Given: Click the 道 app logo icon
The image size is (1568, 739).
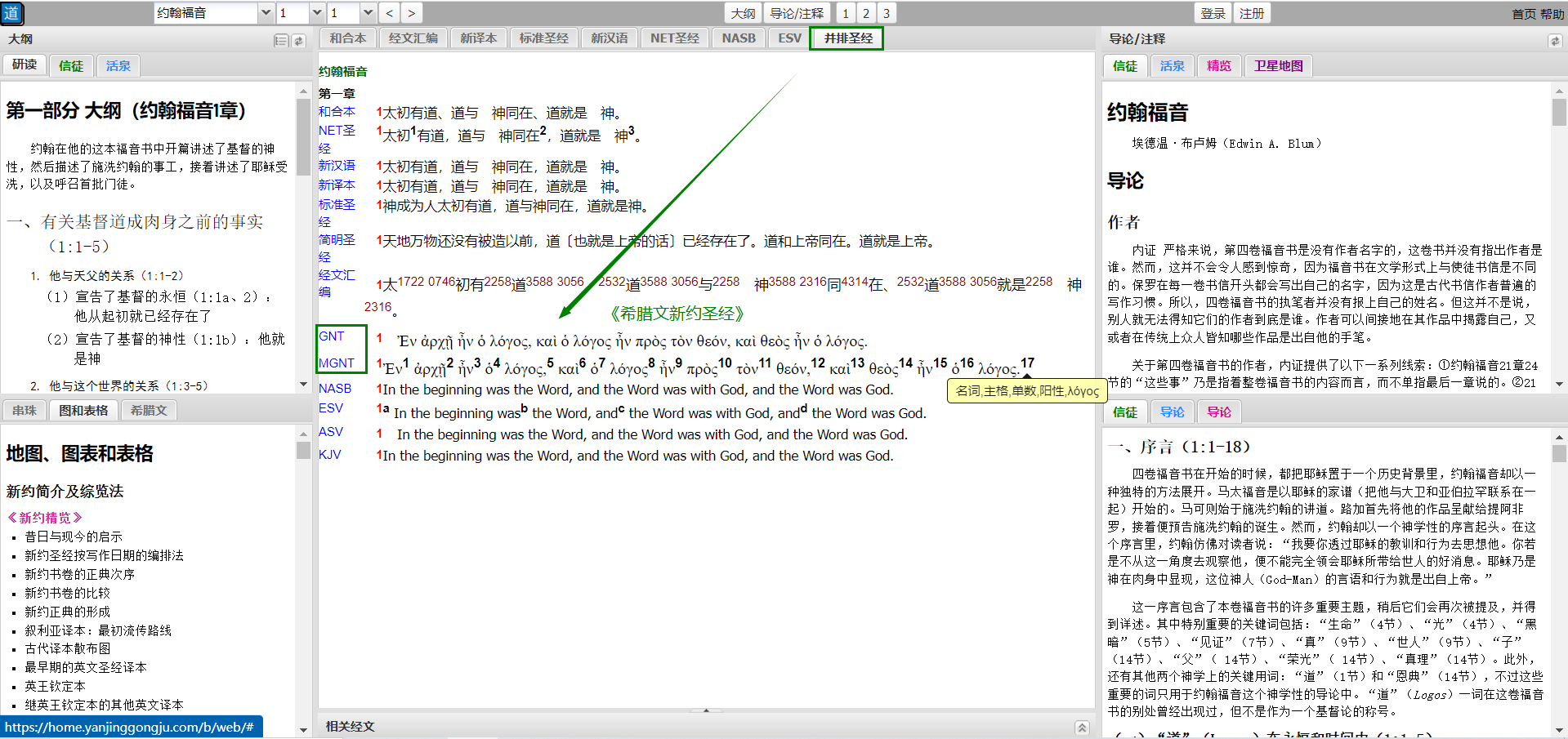Looking at the screenshot, I should point(12,13).
